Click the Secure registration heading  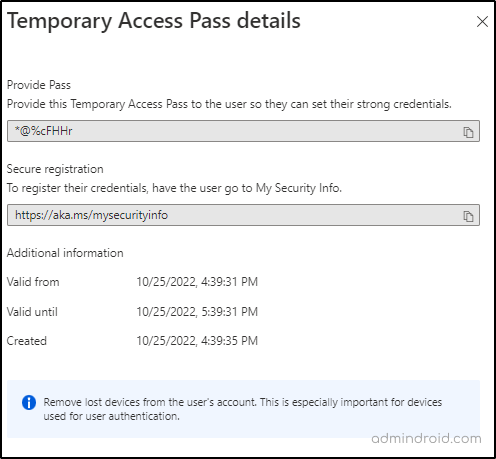(55, 169)
